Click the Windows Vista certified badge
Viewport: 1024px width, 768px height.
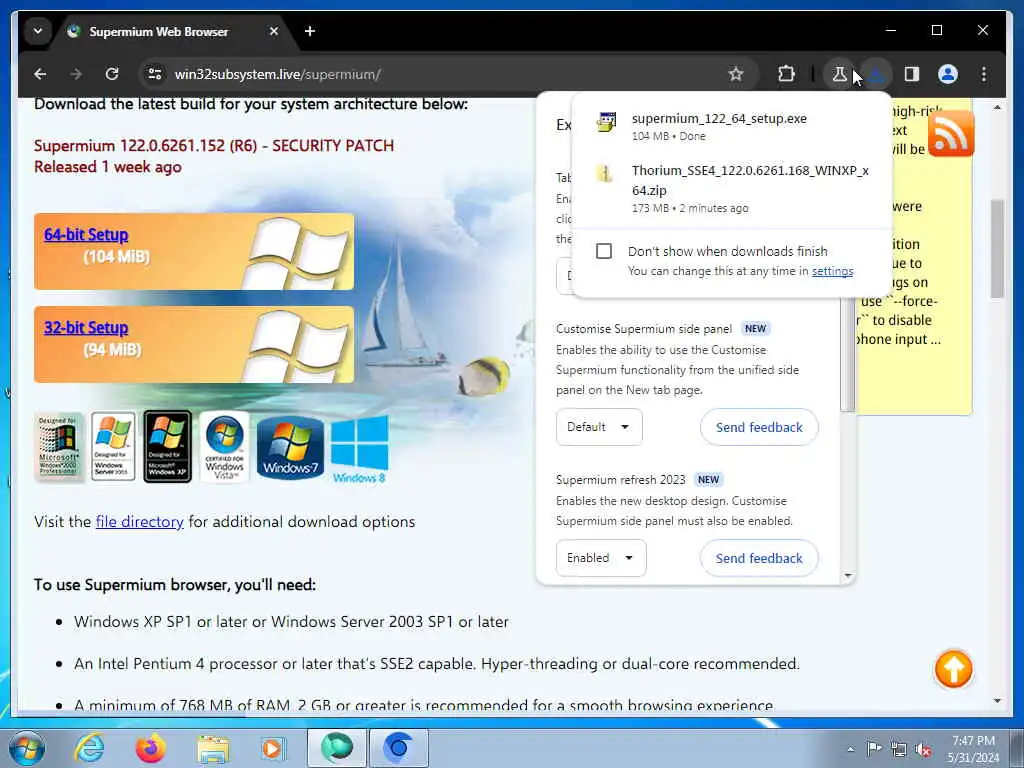coord(224,447)
